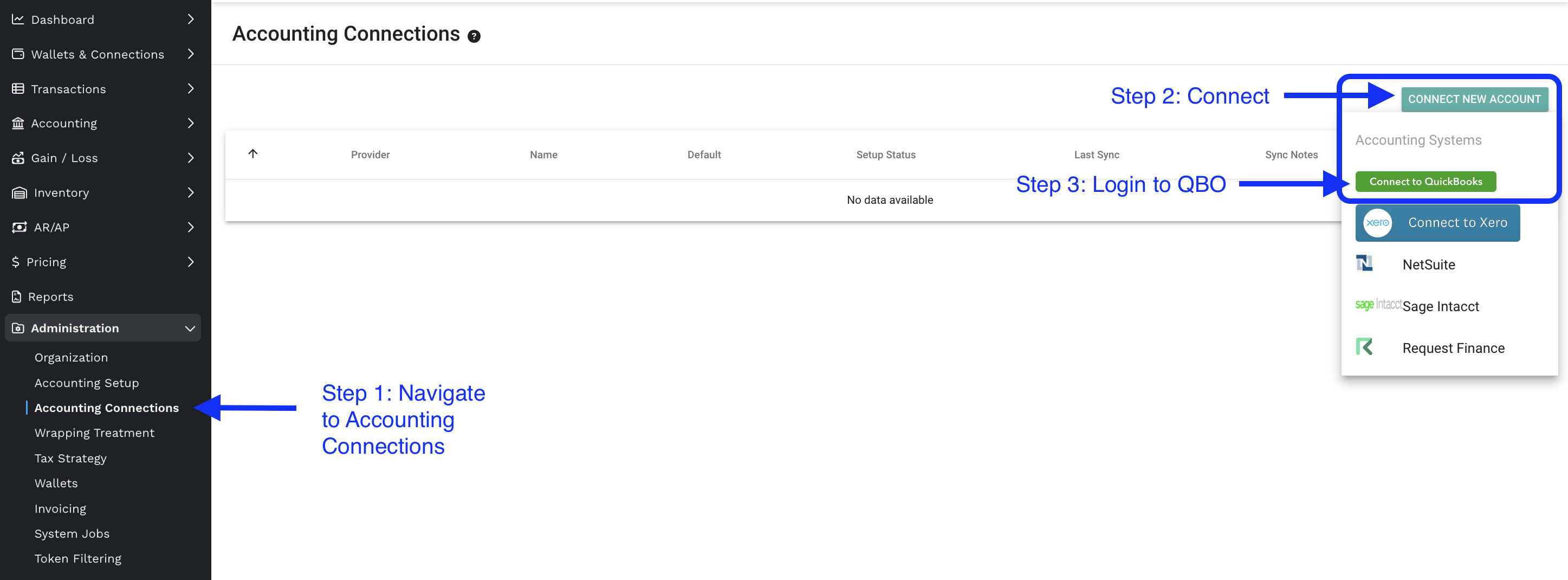Screen dimensions: 1568x580
Task: Click the Wallets & Connections wallet icon
Action: [x=18, y=54]
